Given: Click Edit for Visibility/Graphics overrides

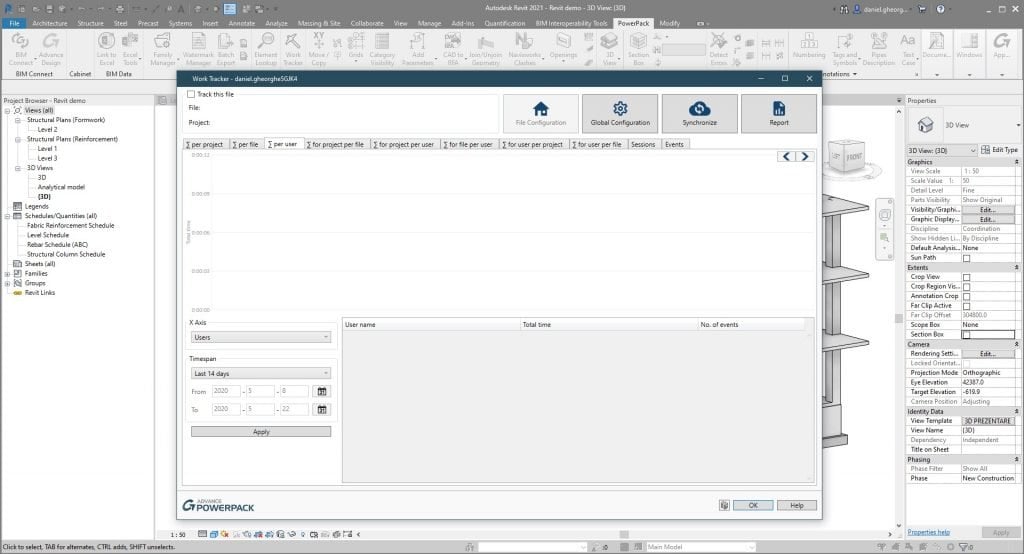Looking at the screenshot, I should pyautogui.click(x=987, y=210).
